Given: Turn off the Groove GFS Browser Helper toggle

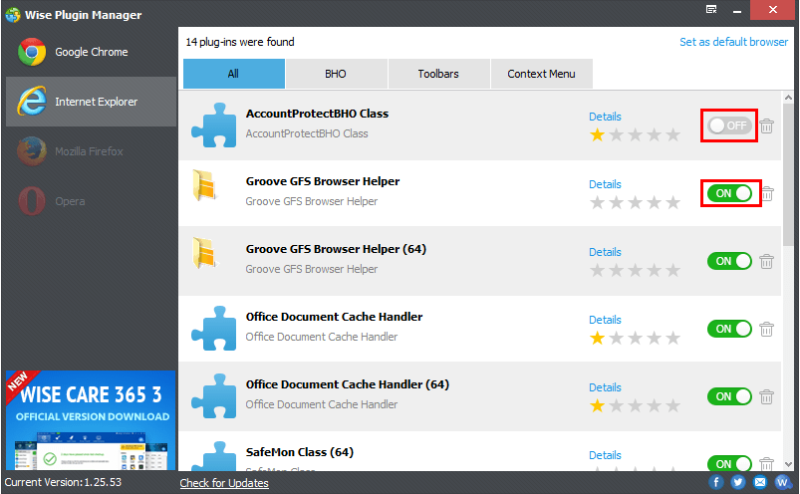Looking at the screenshot, I should tap(730, 193).
